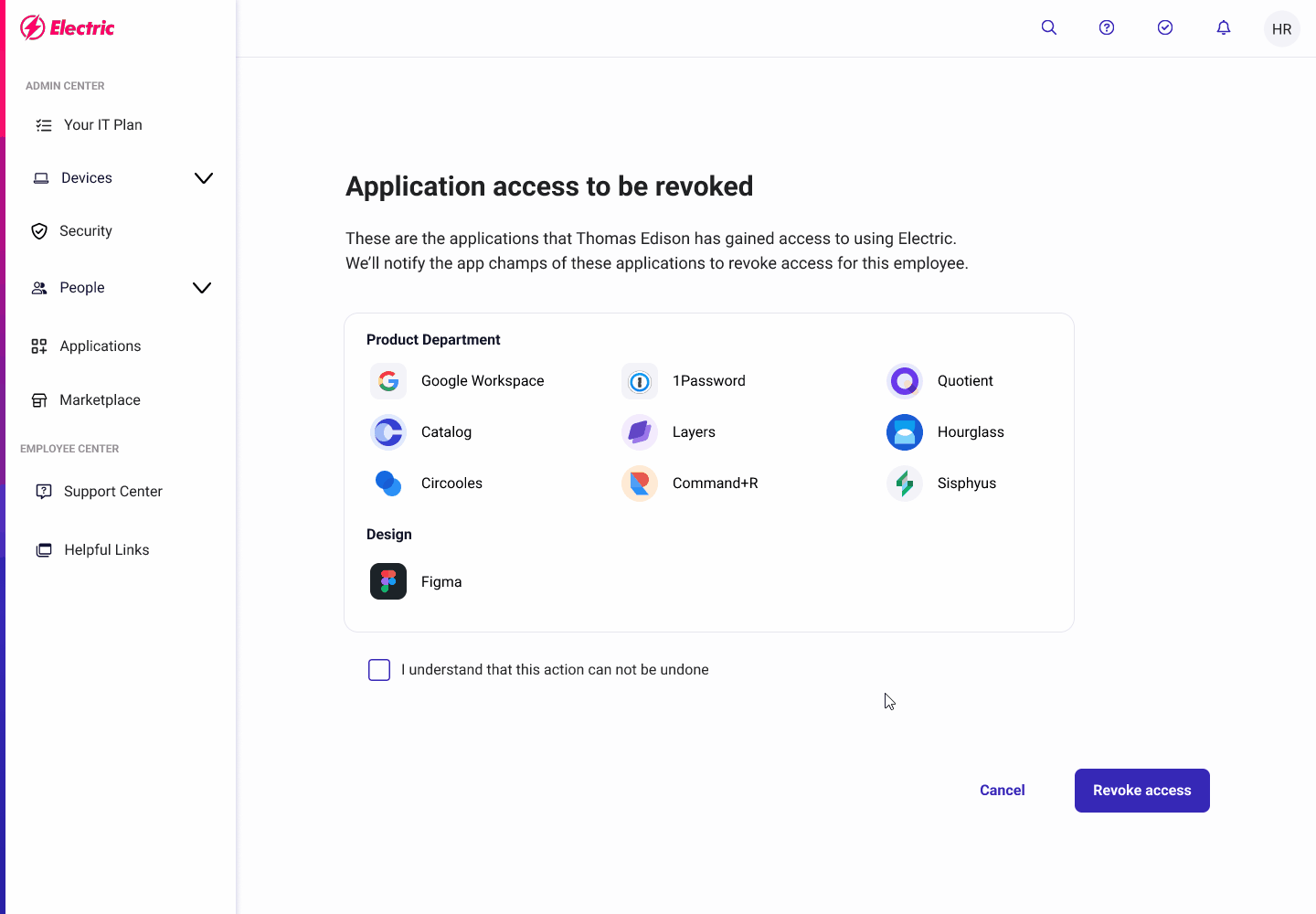The width and height of the screenshot is (1316, 914).
Task: Open the HR user avatar menu
Action: (x=1282, y=29)
